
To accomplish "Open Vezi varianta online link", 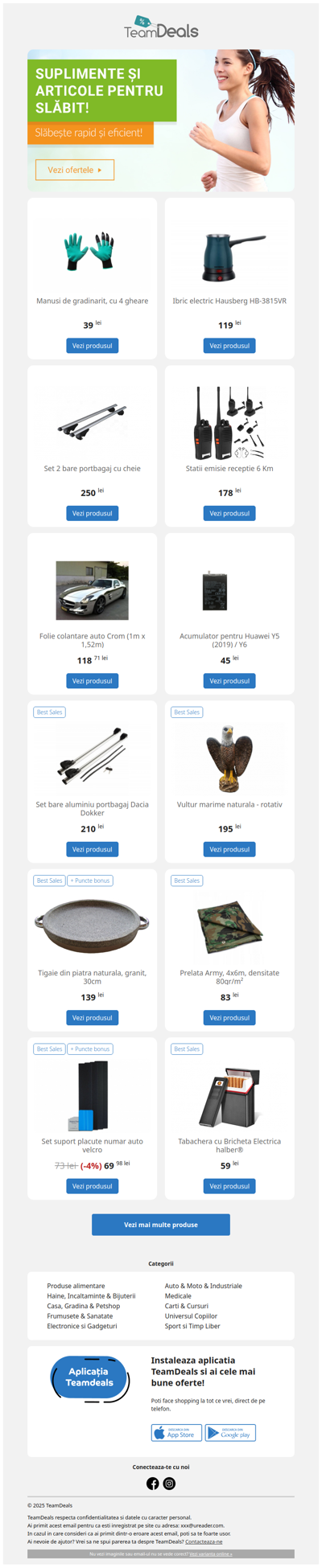I will pyautogui.click(x=211, y=1554).
